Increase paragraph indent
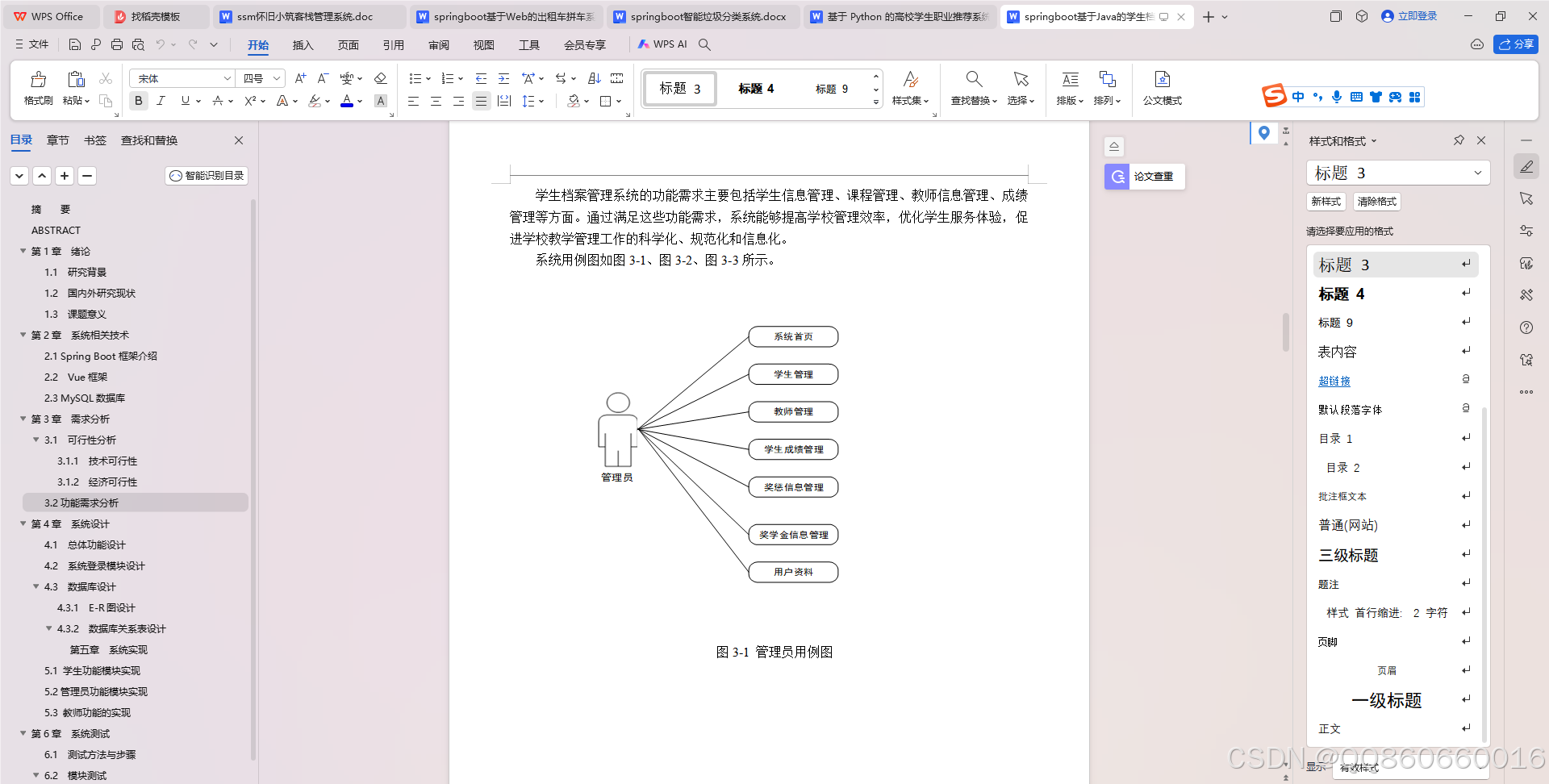1549x784 pixels. pos(503,78)
